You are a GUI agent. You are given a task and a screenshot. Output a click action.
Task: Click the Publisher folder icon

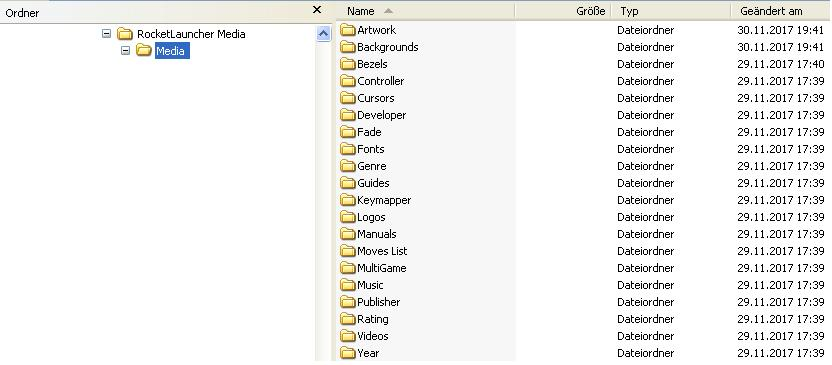click(x=348, y=302)
